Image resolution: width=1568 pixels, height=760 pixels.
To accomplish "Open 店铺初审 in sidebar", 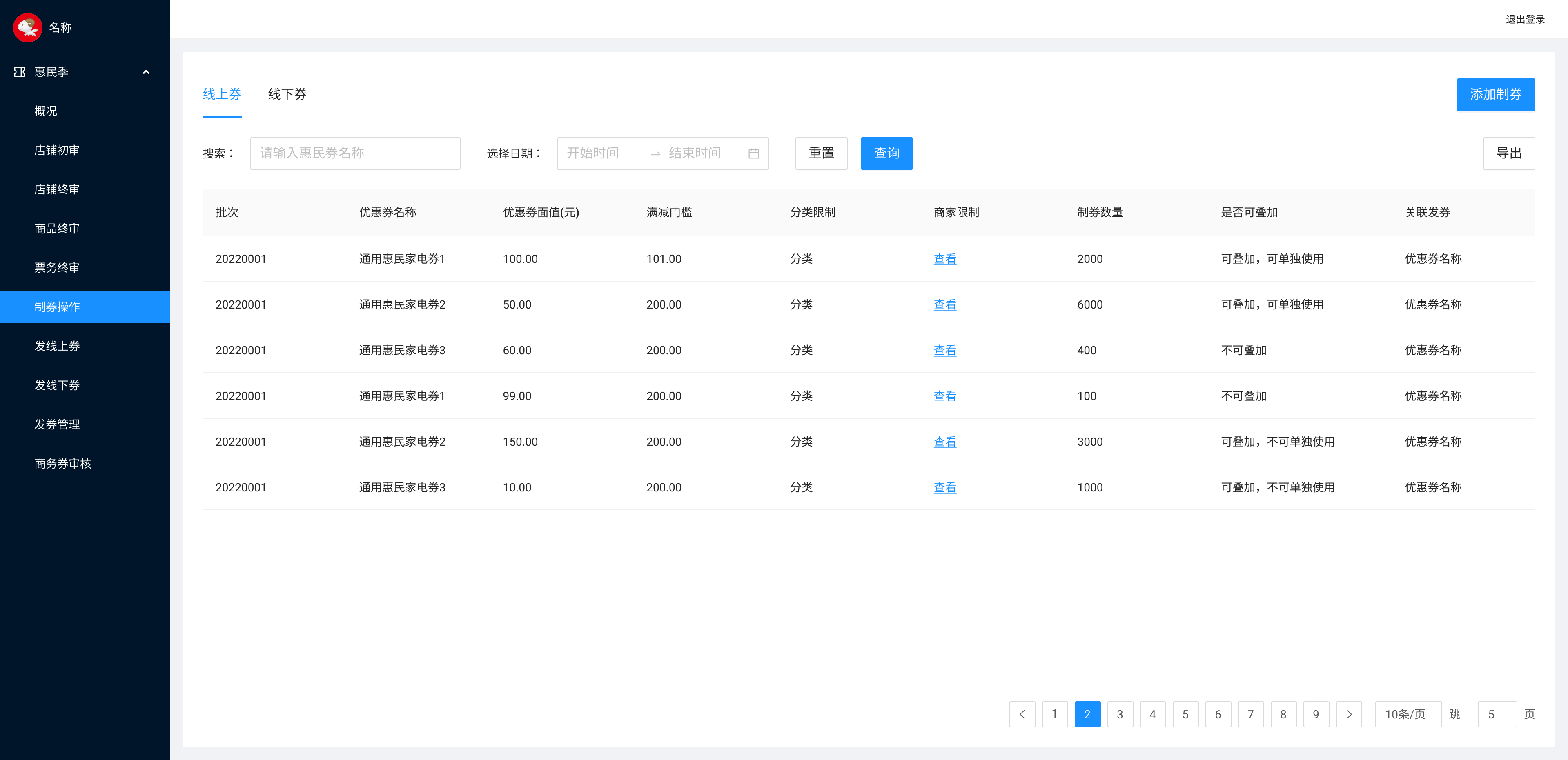I will pyautogui.click(x=57, y=150).
